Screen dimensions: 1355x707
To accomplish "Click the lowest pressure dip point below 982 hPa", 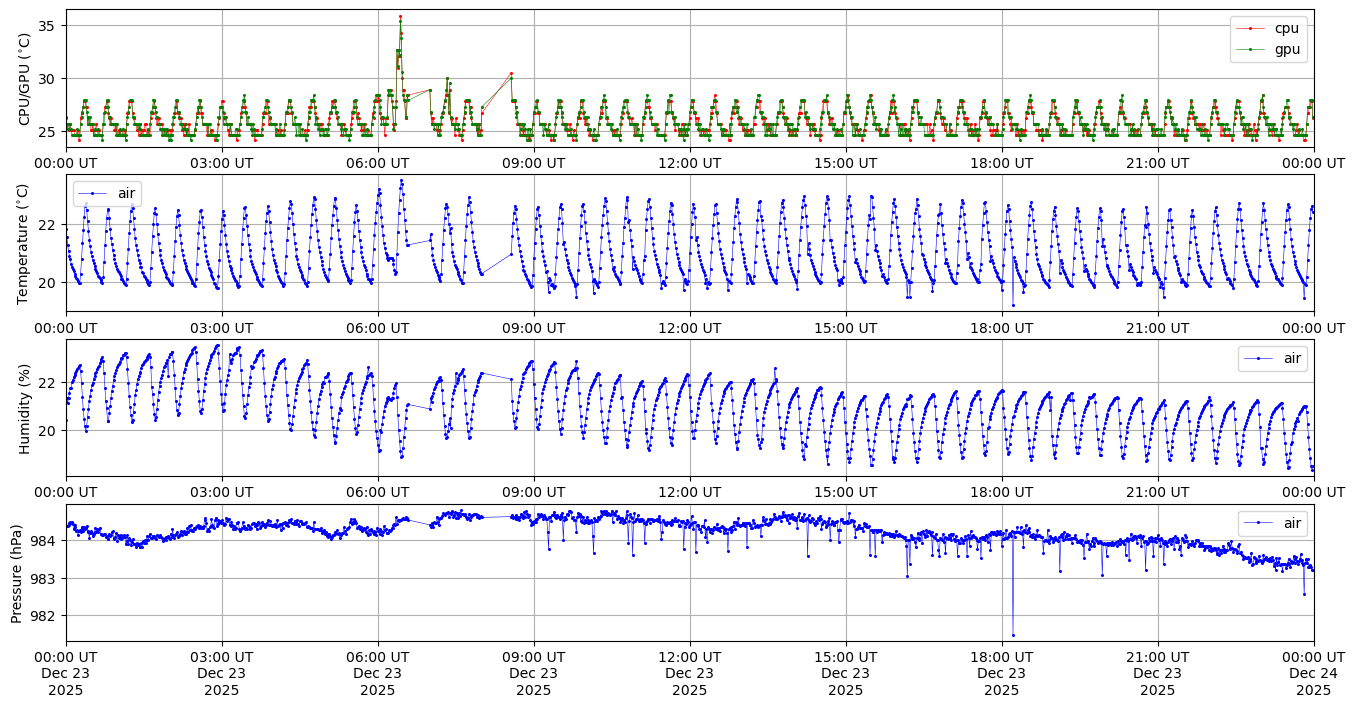I will pyautogui.click(x=1012, y=635).
